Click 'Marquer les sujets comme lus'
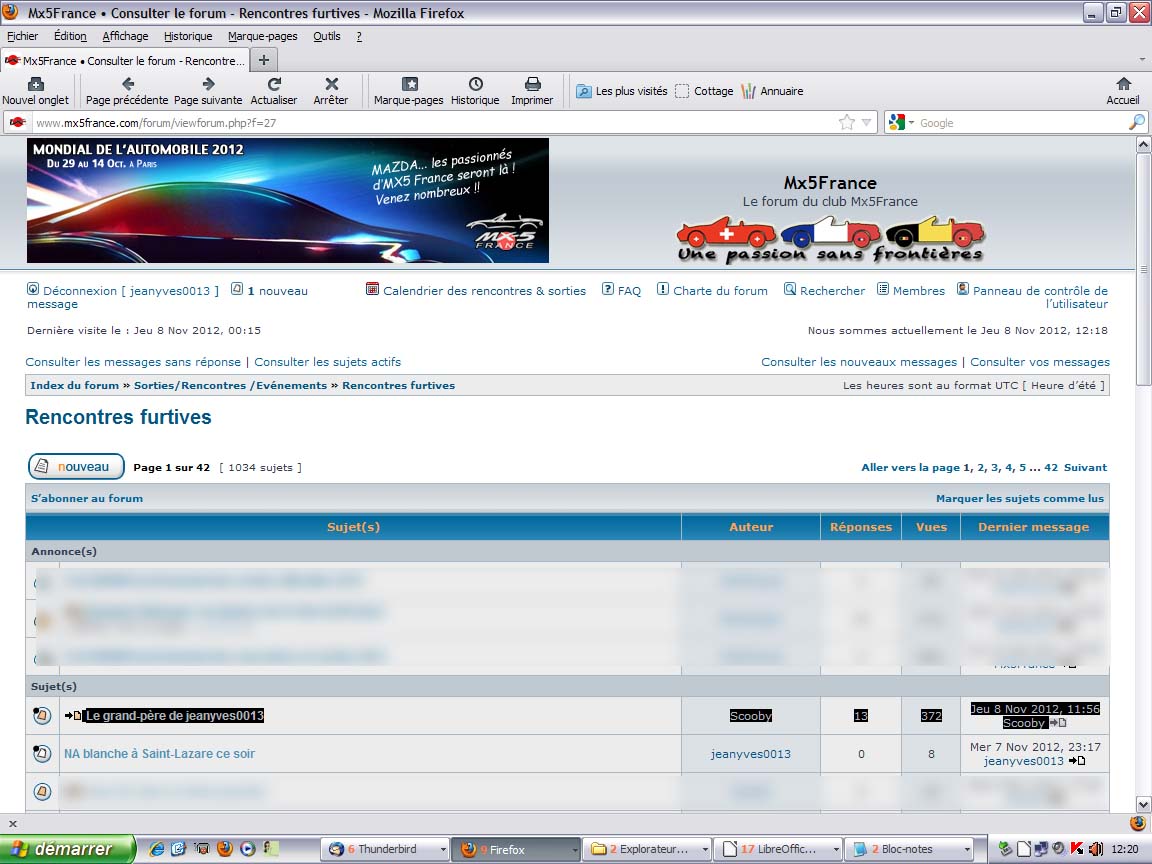The image size is (1152, 864). point(1020,498)
